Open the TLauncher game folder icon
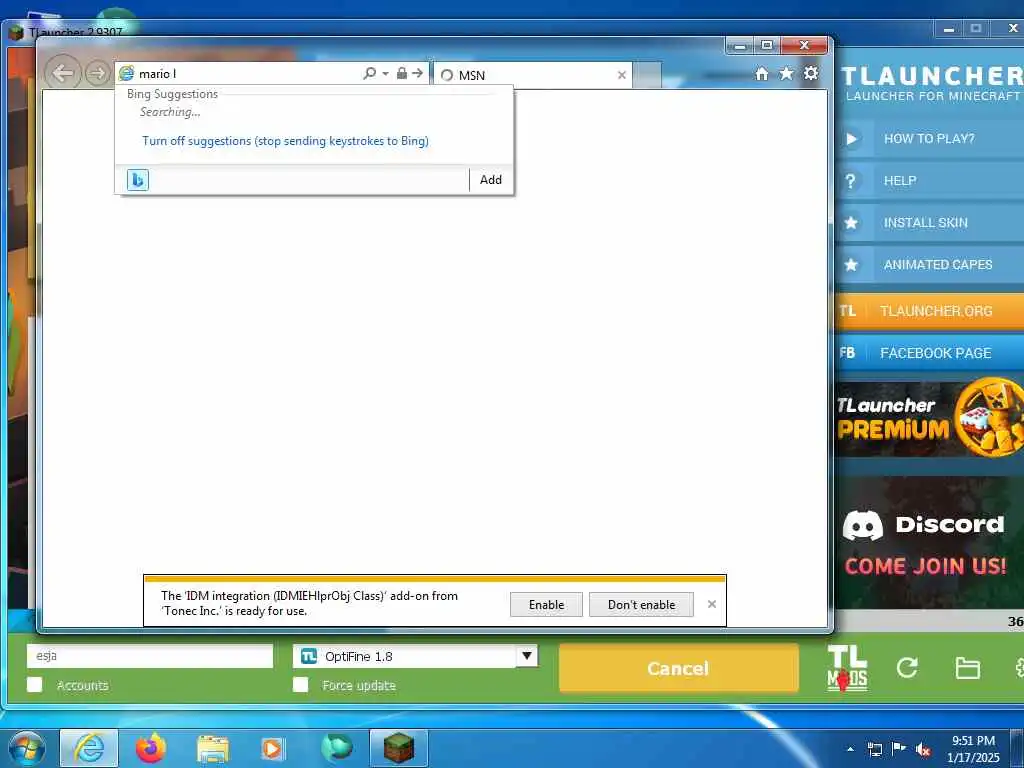 967,668
